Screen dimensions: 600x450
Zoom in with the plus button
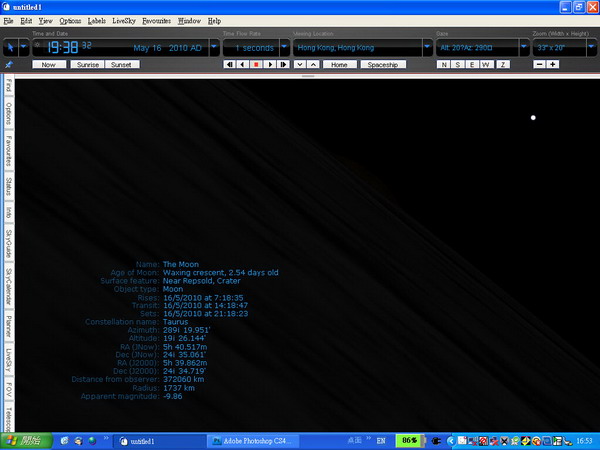[553, 64]
